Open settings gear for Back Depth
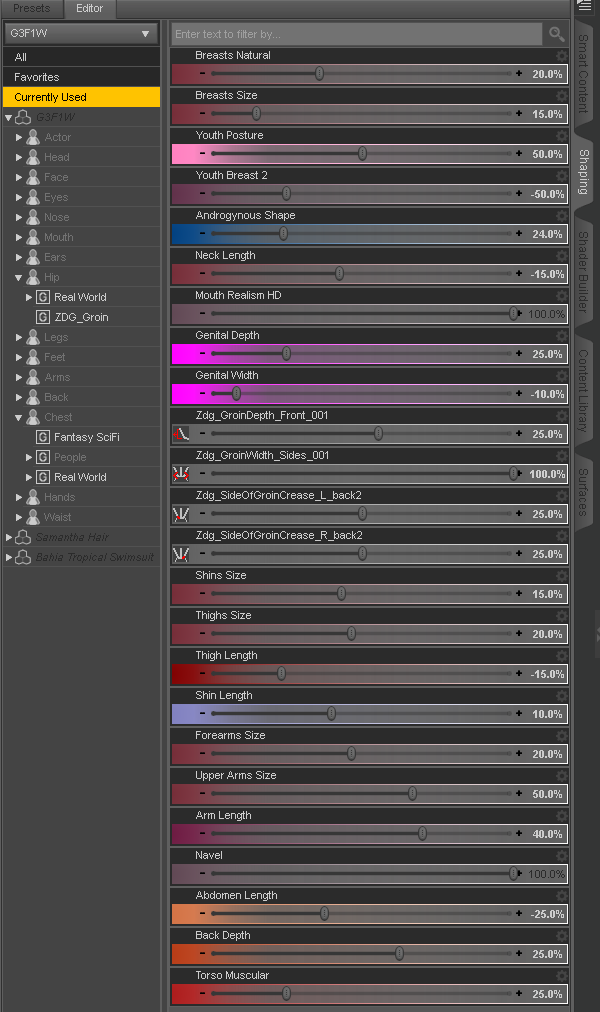This screenshot has width=600, height=1012. tap(562, 936)
